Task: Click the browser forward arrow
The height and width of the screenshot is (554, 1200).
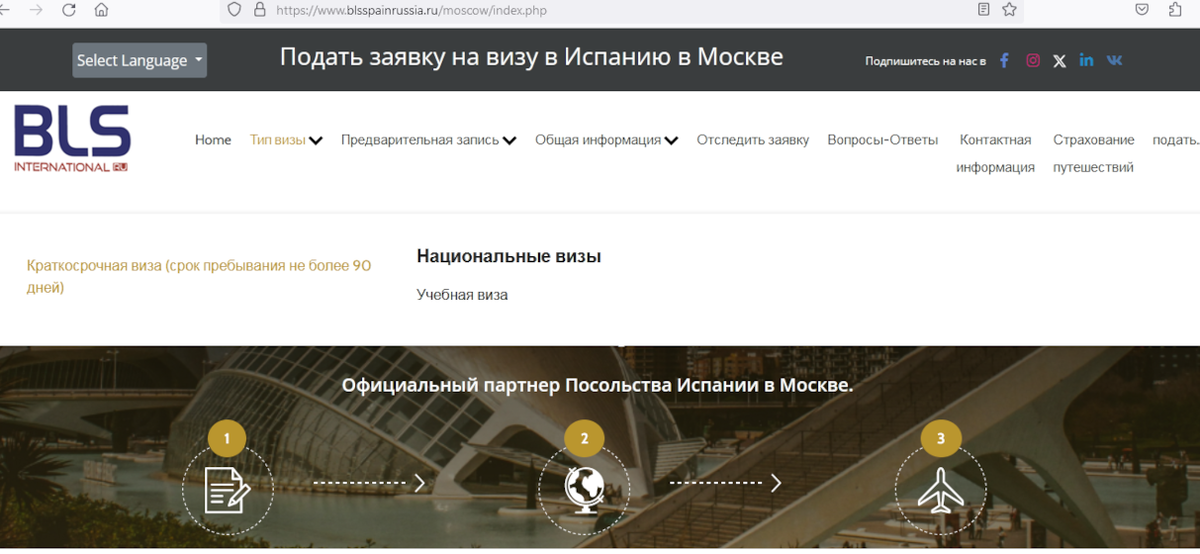Action: point(37,10)
